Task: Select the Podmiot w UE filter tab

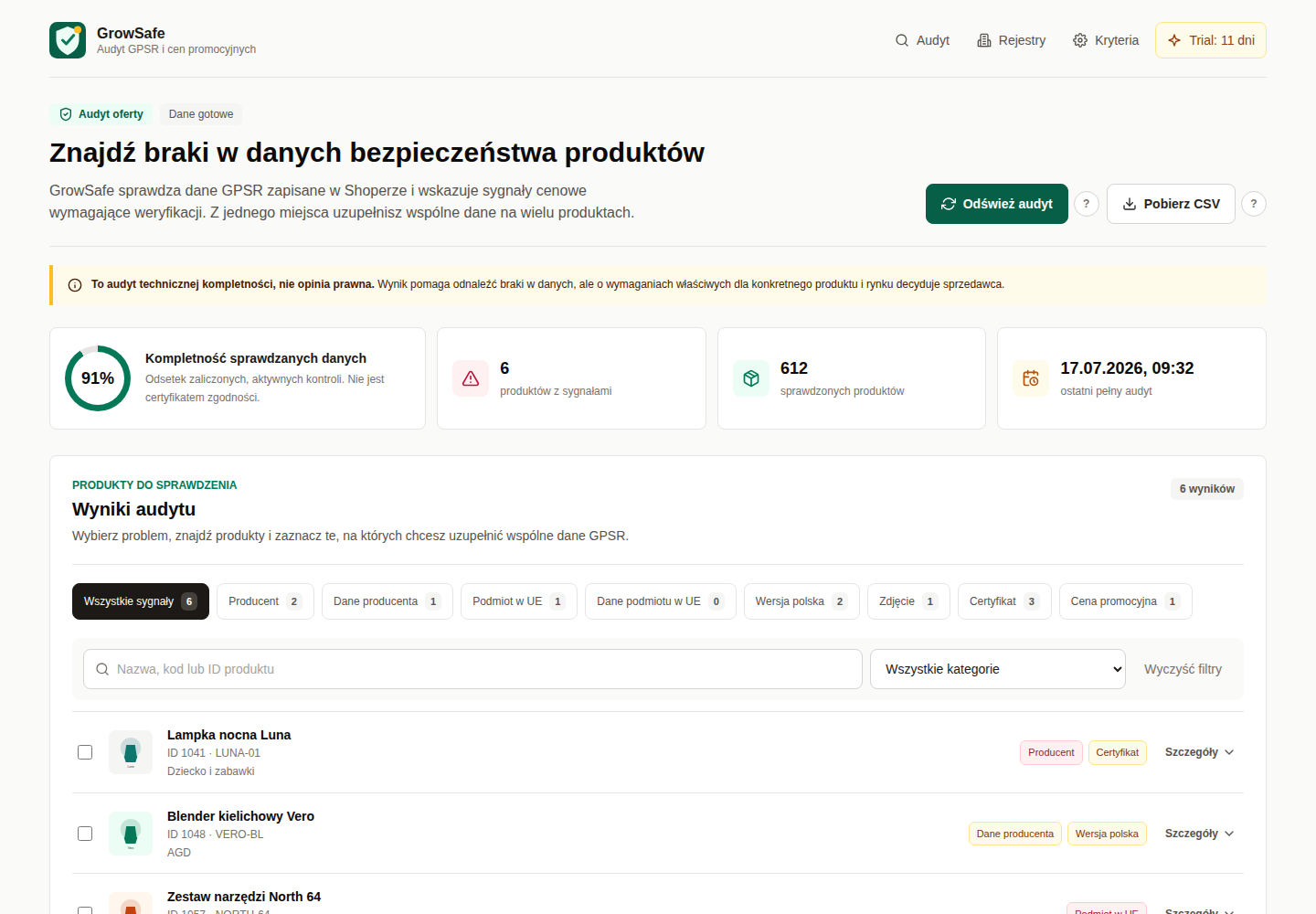Action: pyautogui.click(x=519, y=601)
